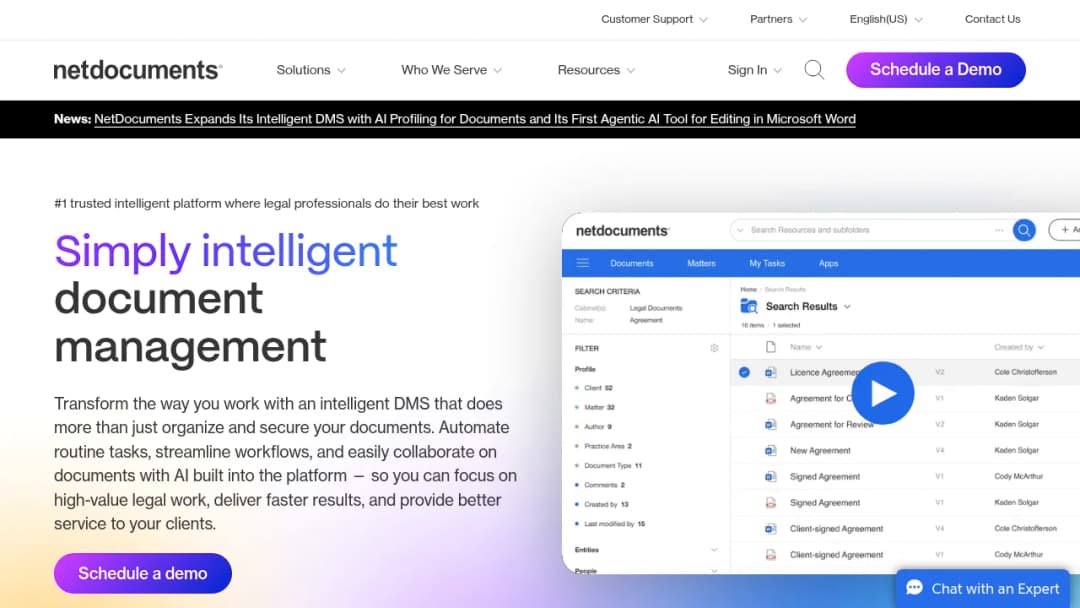This screenshot has width=1080, height=608.
Task: Click the Search Results folder icon
Action: point(749,306)
